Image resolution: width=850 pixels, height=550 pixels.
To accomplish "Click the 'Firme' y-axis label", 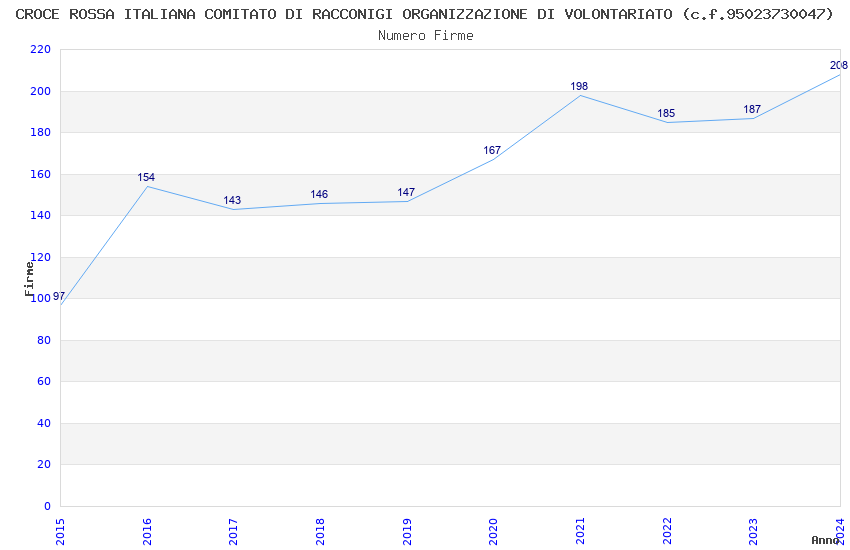I will pos(29,279).
